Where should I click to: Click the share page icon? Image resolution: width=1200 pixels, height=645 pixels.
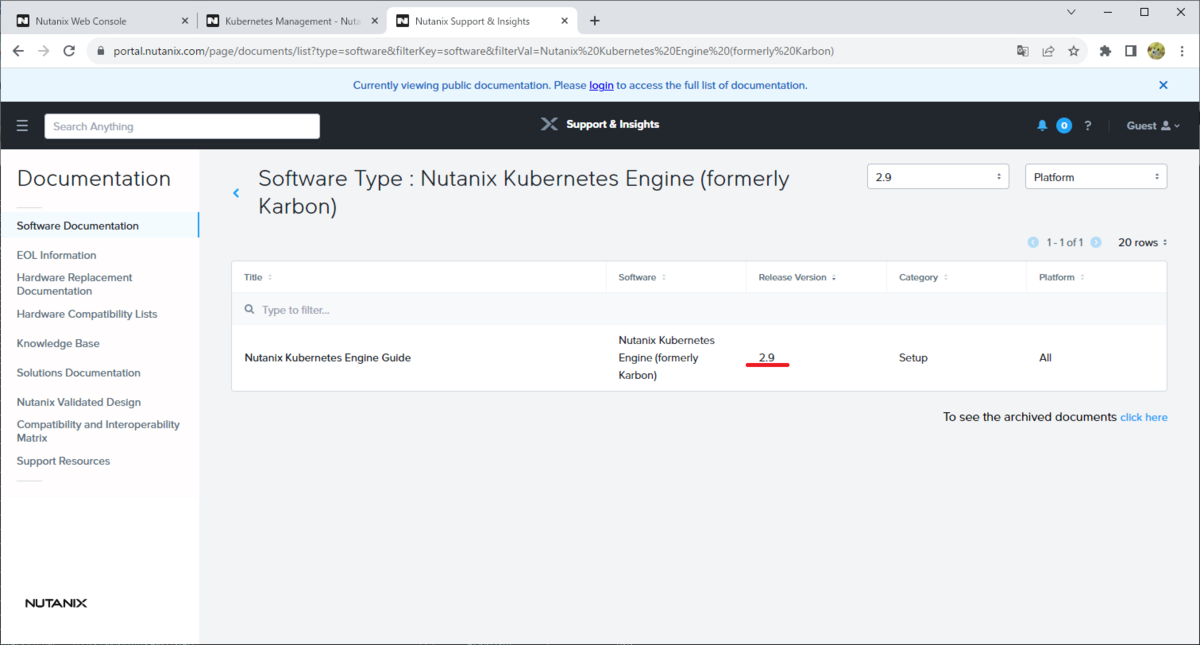click(x=1048, y=51)
